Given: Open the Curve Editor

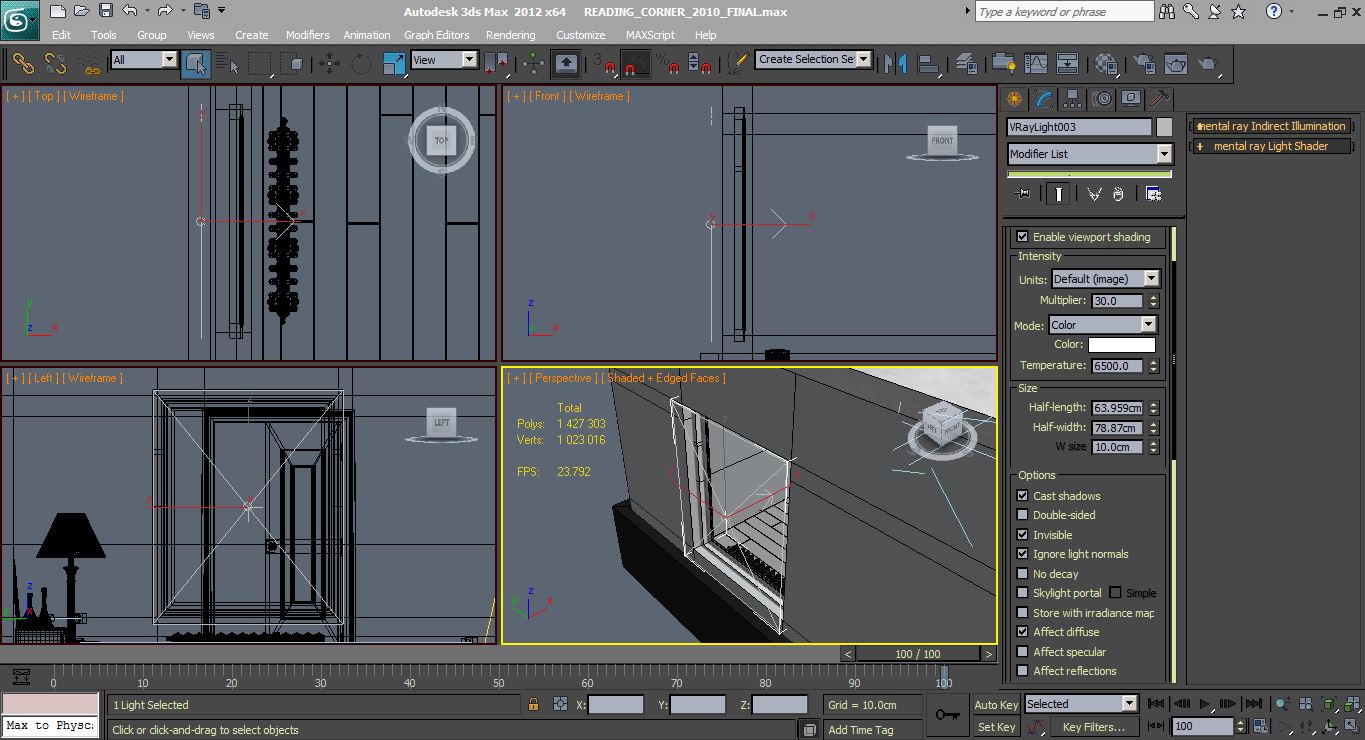Looking at the screenshot, I should coord(1035,64).
